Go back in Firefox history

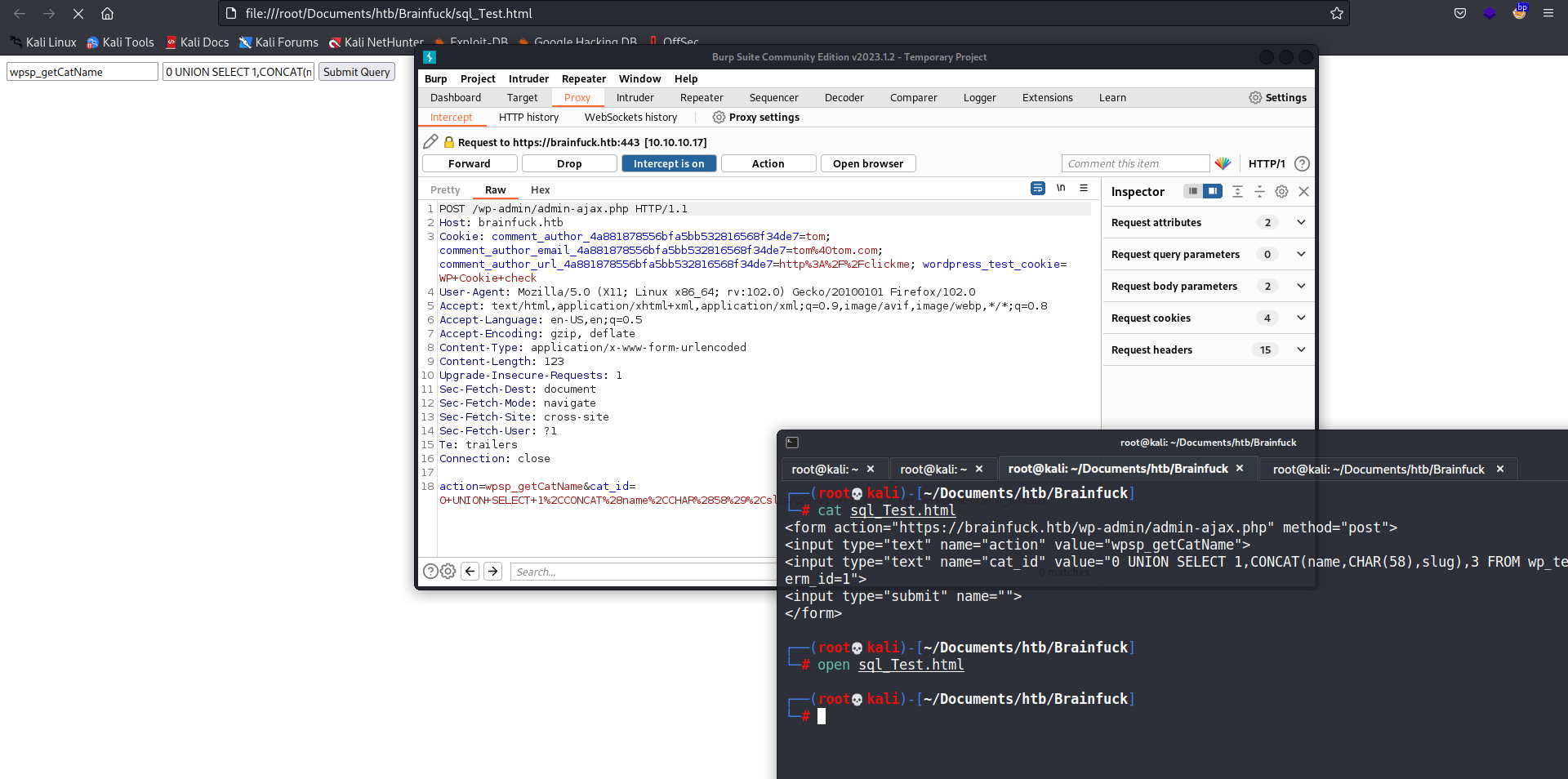pyautogui.click(x=20, y=13)
